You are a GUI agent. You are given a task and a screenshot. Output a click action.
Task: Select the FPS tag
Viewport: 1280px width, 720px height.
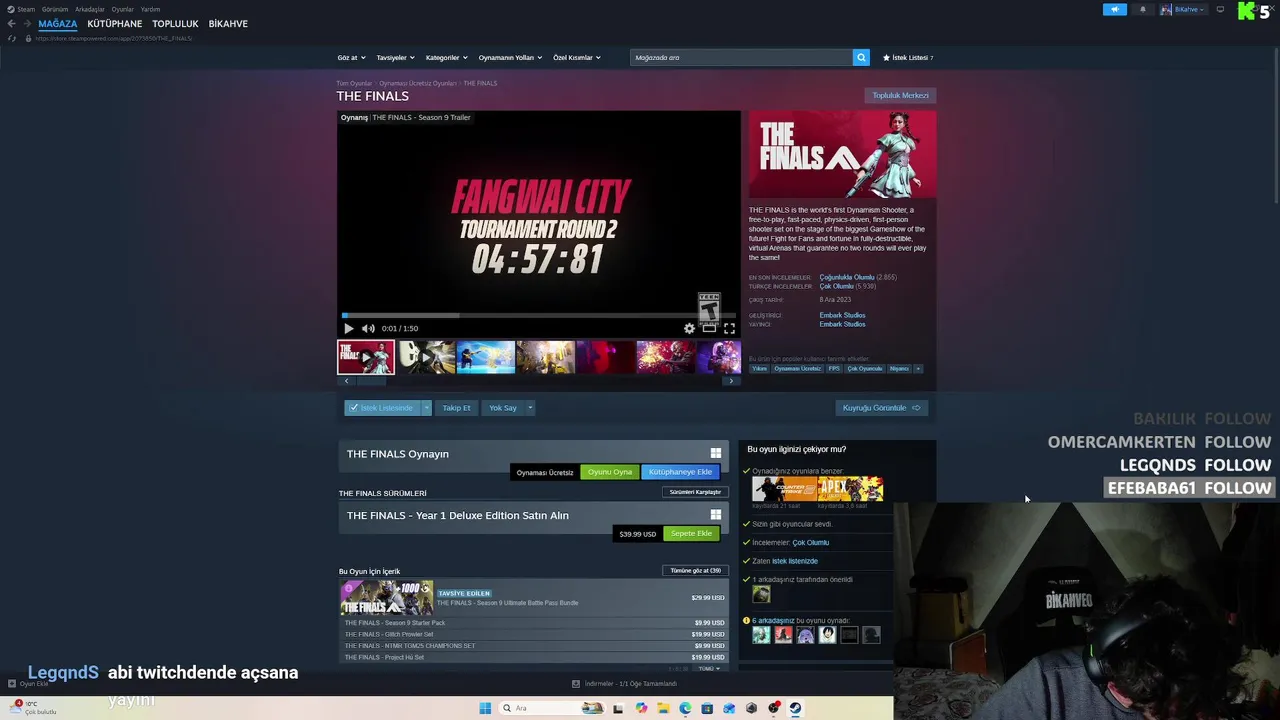(834, 369)
